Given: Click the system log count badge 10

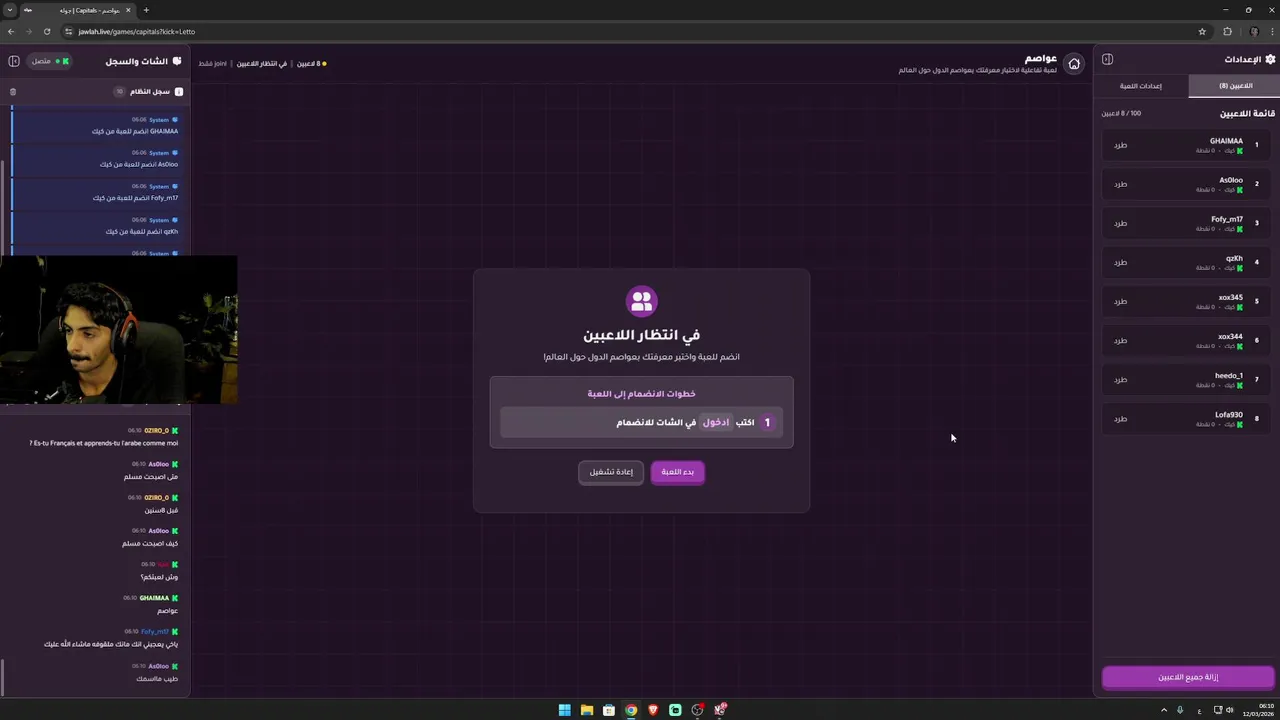Looking at the screenshot, I should 119,91.
